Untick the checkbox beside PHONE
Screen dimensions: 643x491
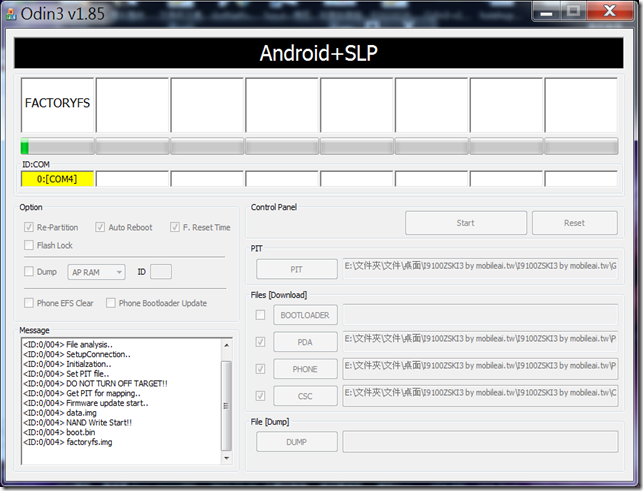click(260, 369)
